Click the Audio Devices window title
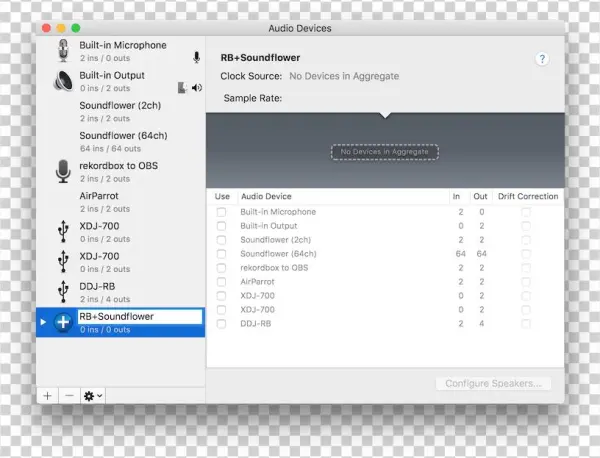The height and width of the screenshot is (458, 600). point(300,28)
